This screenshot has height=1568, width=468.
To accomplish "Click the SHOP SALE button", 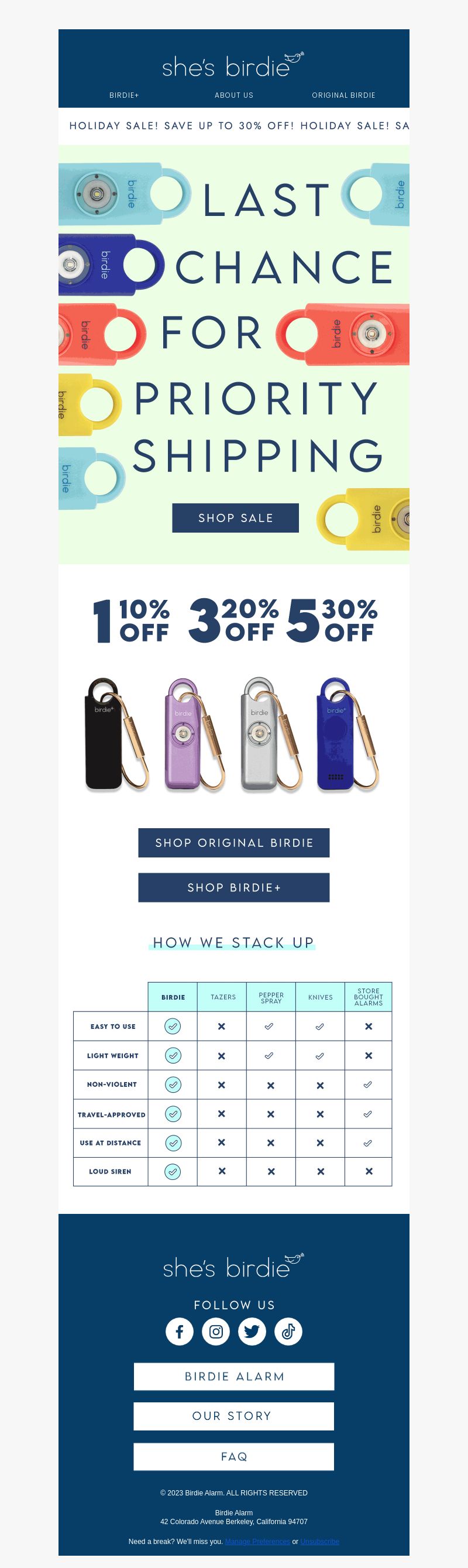I will [236, 518].
